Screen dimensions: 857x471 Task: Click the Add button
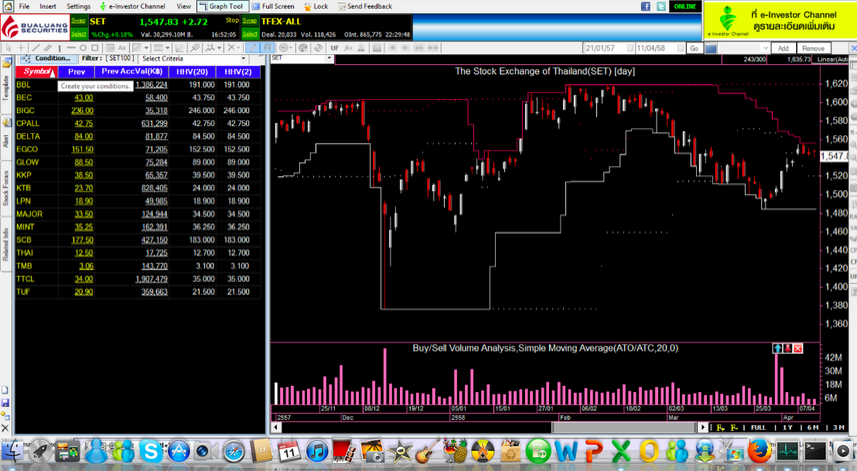783,48
